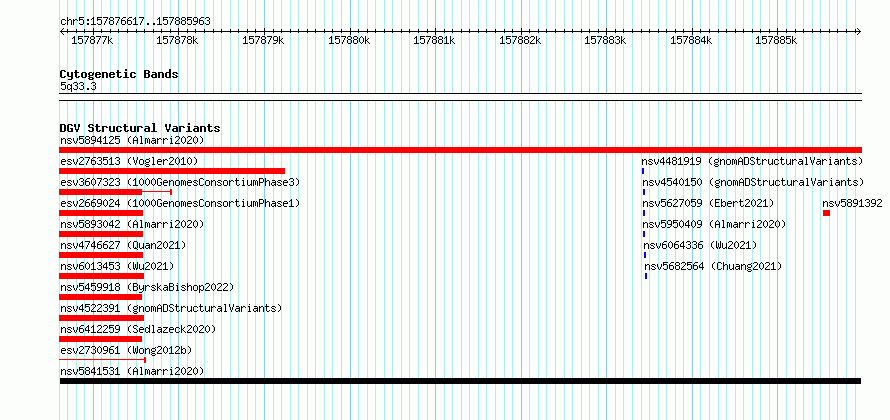890x420 pixels.
Task: Select the long red bar for nsv5894125
Action: [x=460, y=150]
